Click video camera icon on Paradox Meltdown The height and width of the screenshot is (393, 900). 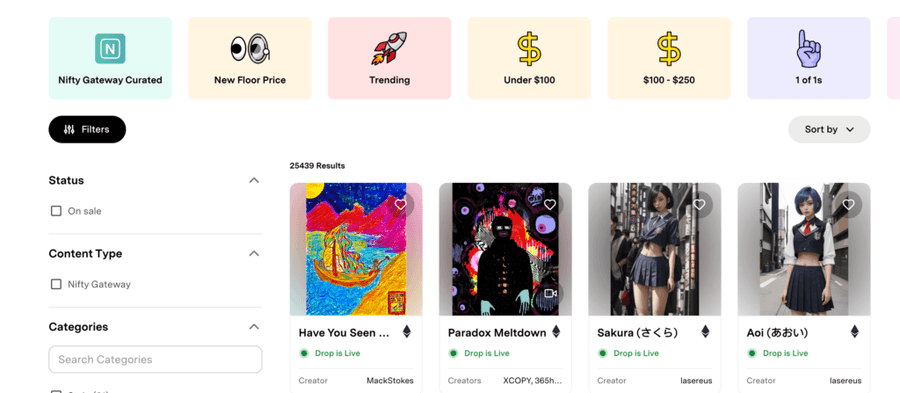(x=550, y=294)
